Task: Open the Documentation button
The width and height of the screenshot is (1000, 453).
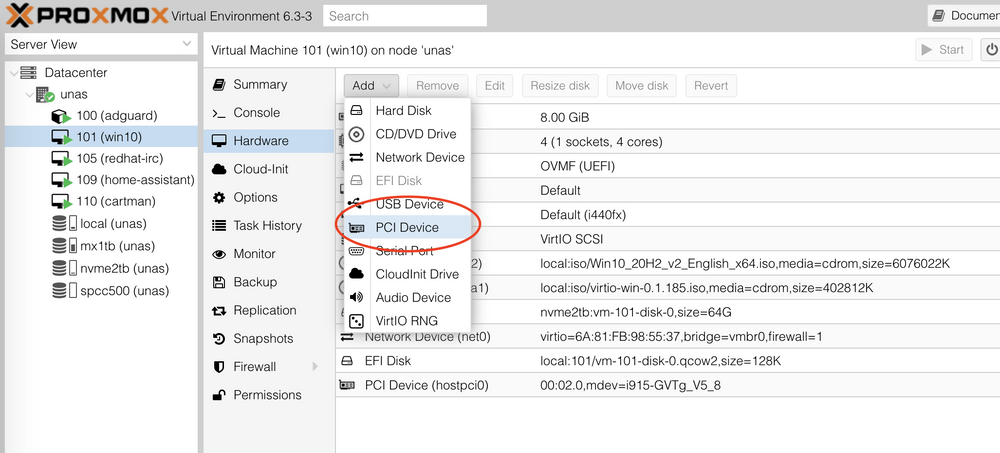Action: tap(963, 15)
